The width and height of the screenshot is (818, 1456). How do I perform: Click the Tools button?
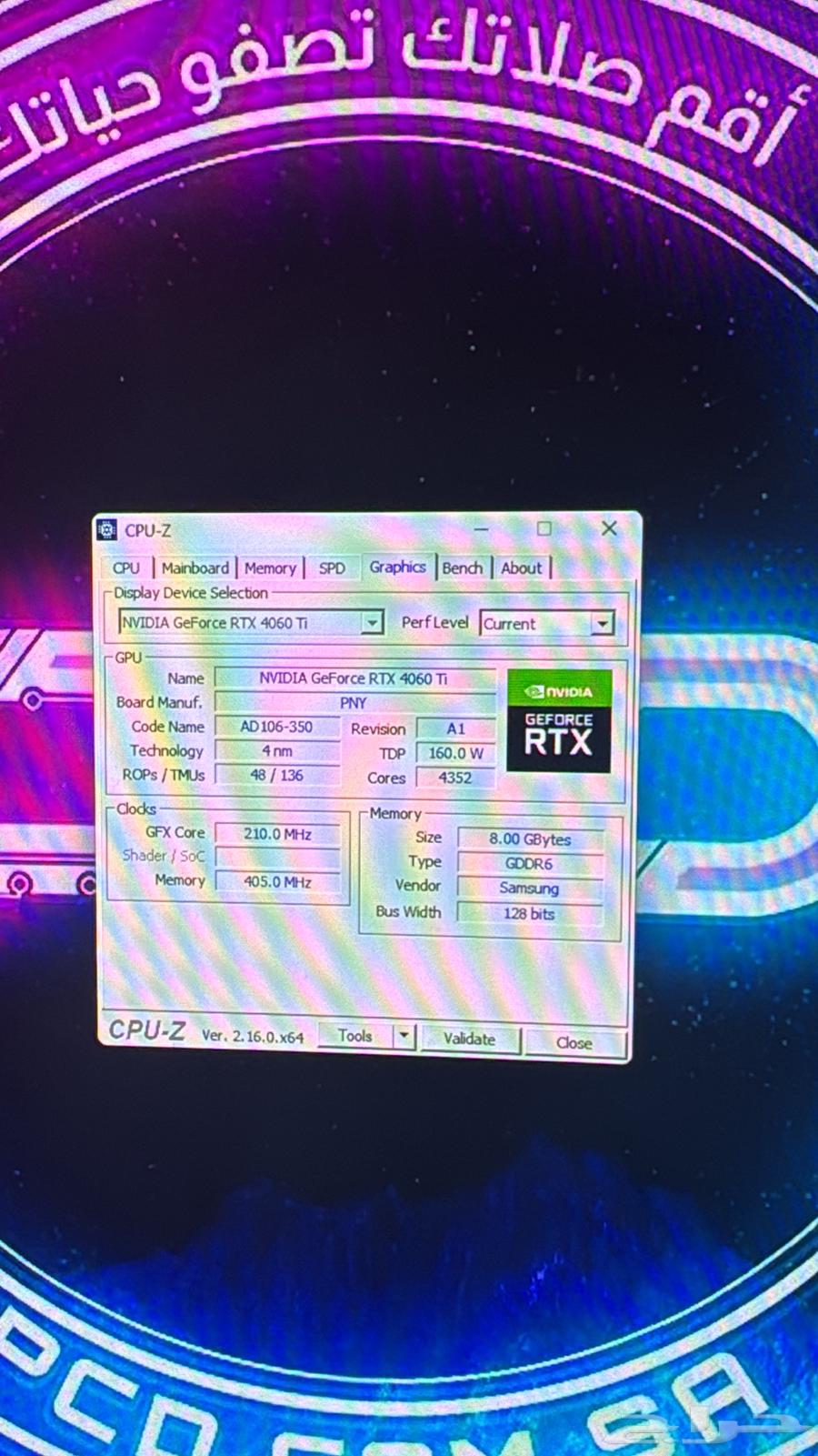(x=355, y=1036)
